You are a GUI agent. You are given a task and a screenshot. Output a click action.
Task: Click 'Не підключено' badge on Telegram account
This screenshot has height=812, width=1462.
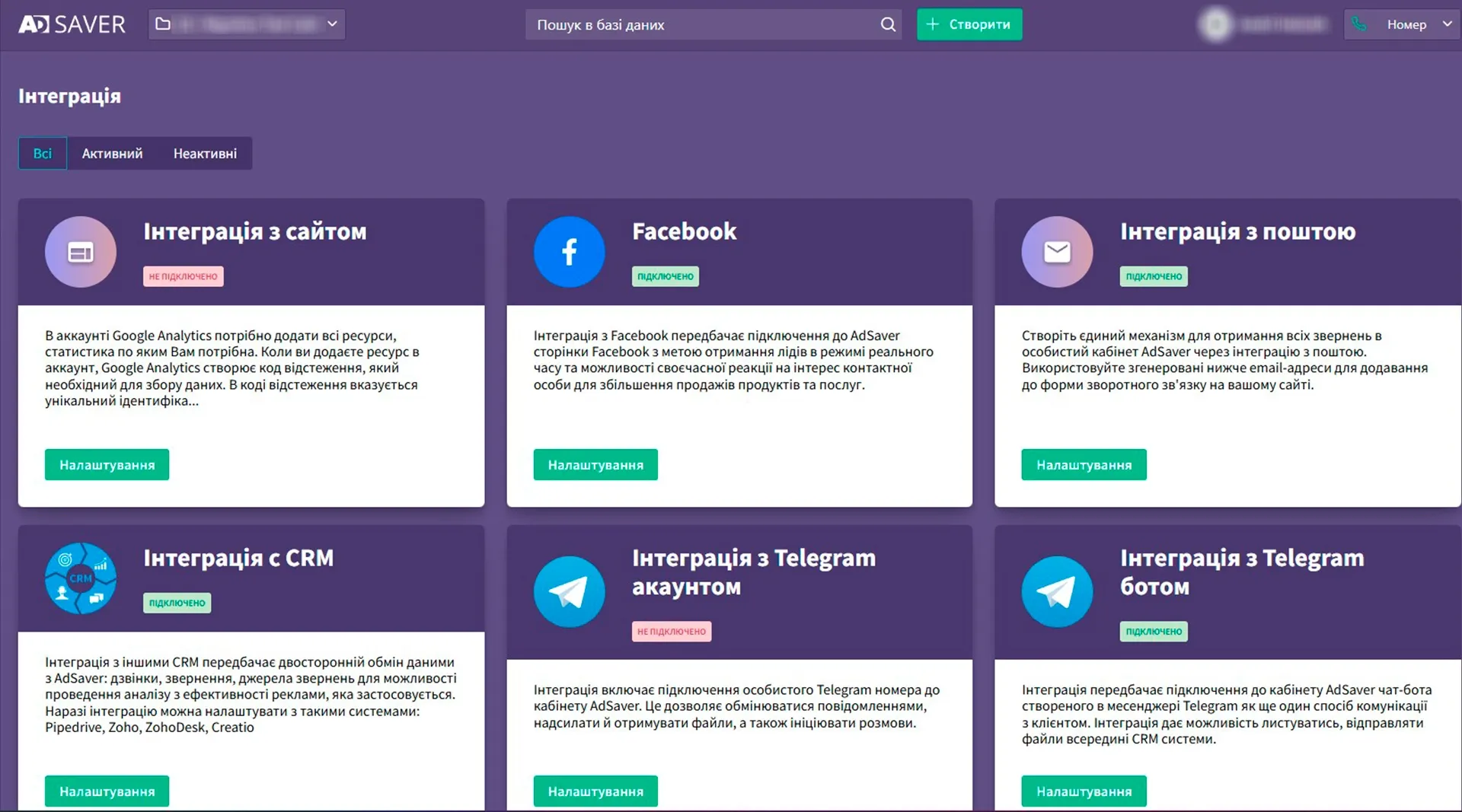pyautogui.click(x=672, y=632)
